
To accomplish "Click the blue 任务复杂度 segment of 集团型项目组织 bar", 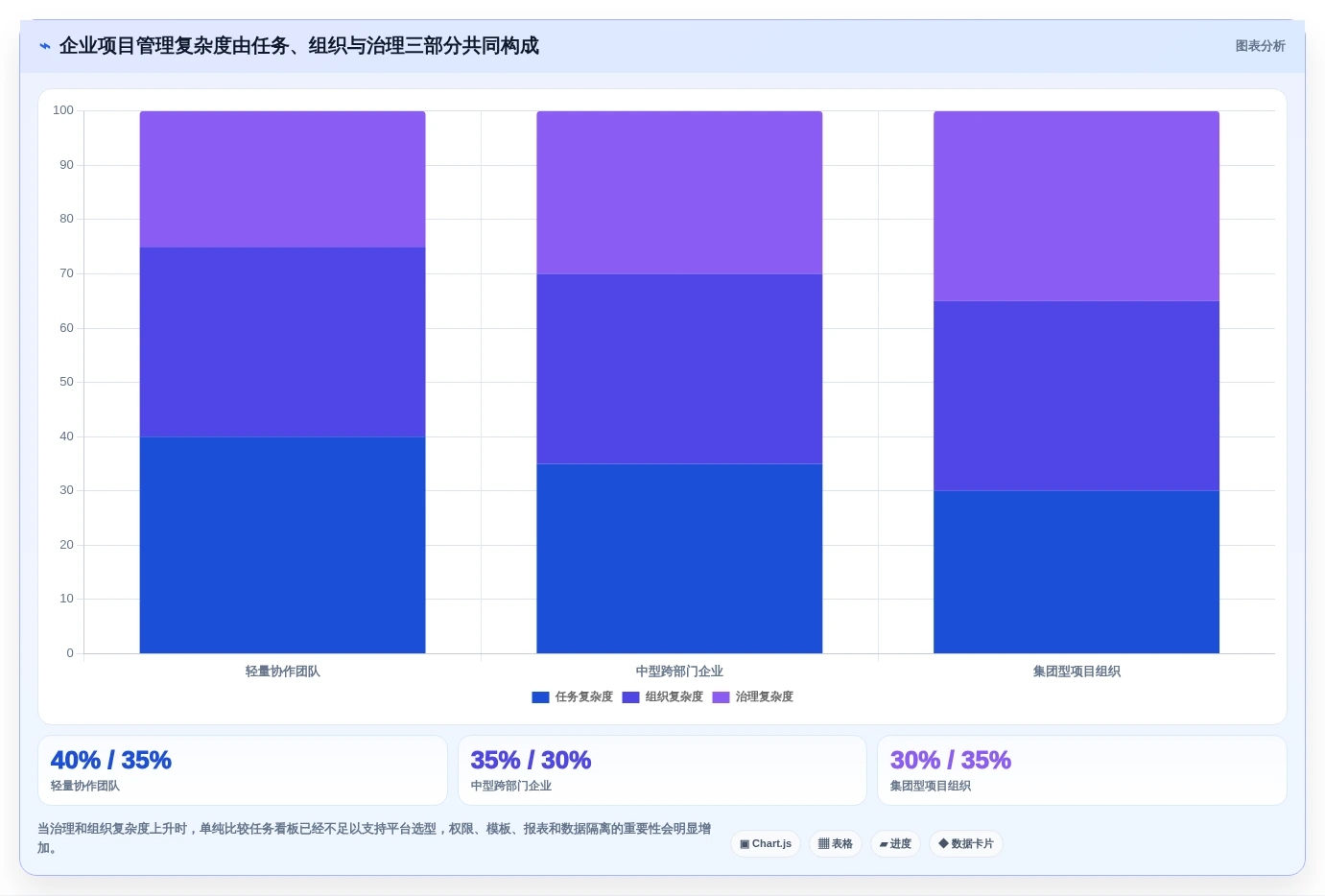I will click(x=1077, y=572).
